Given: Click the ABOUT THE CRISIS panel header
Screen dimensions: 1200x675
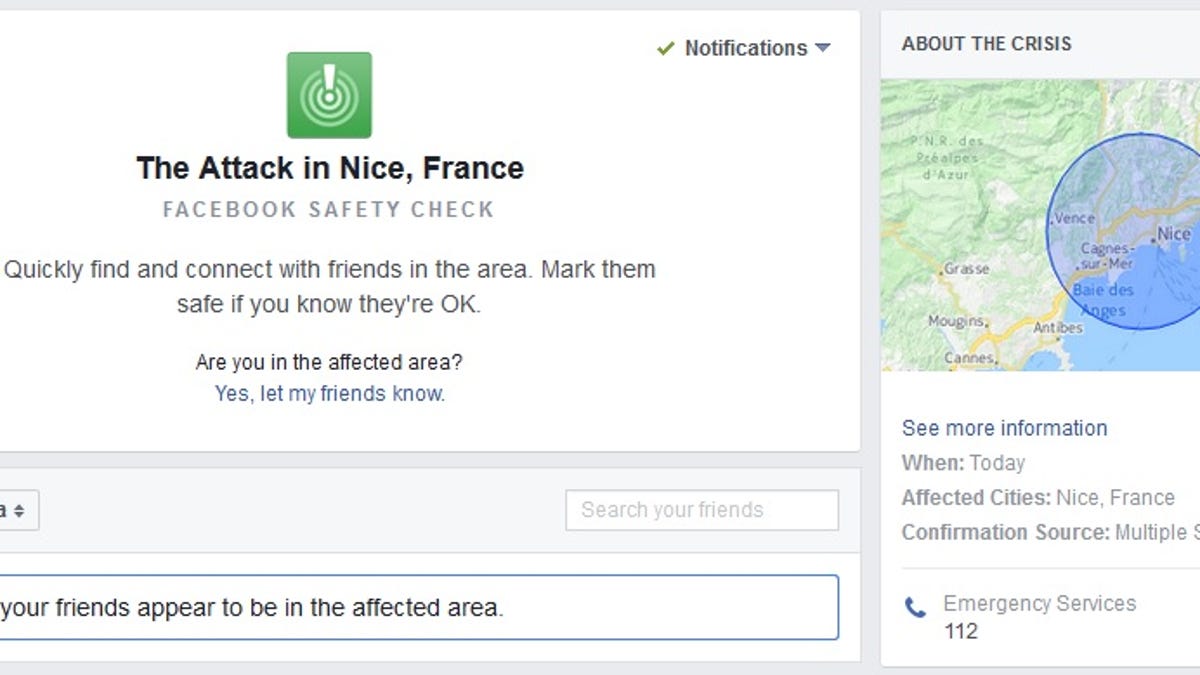Looking at the screenshot, I should coord(987,43).
